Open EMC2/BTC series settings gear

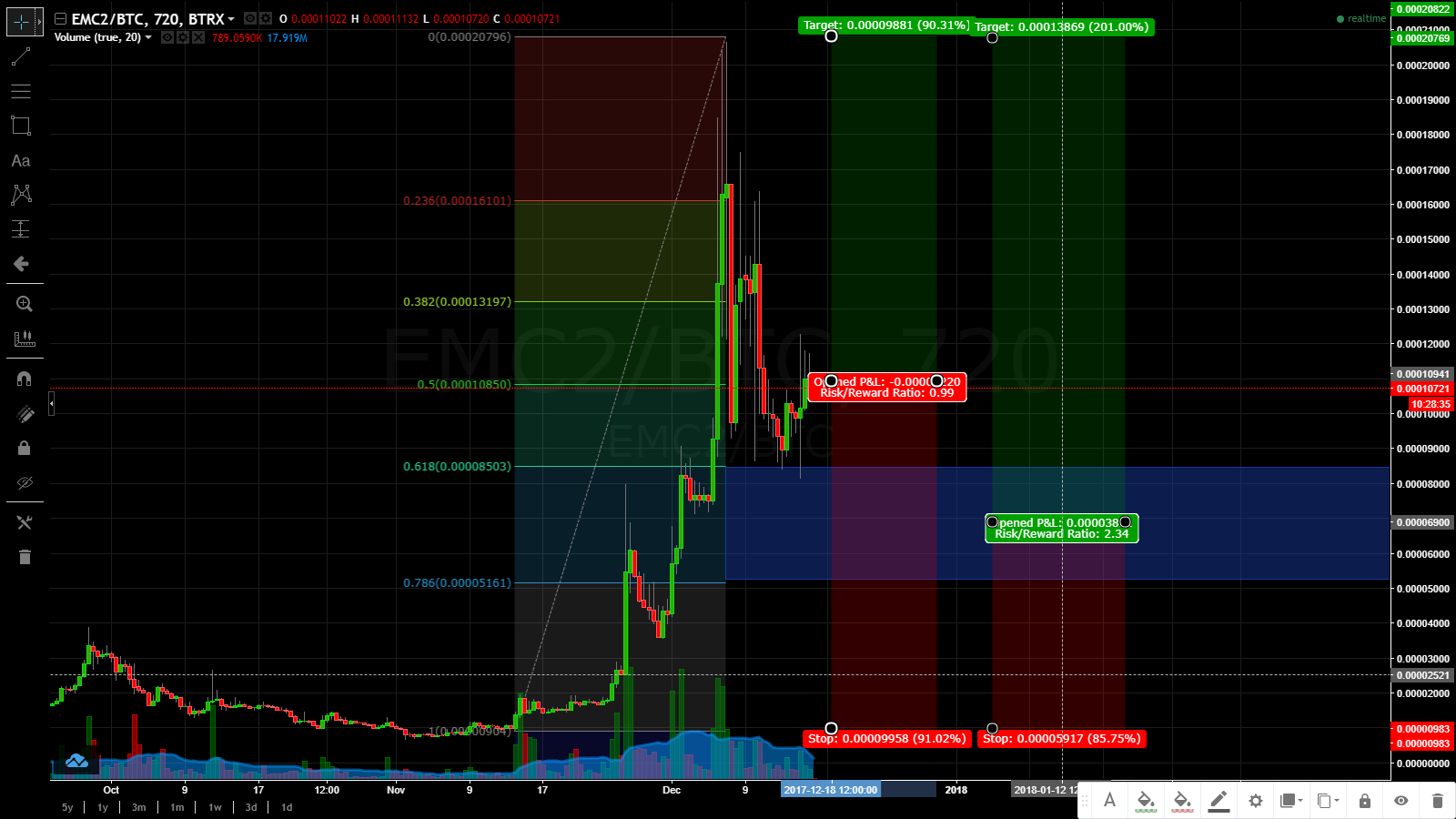pyautogui.click(x=265, y=18)
